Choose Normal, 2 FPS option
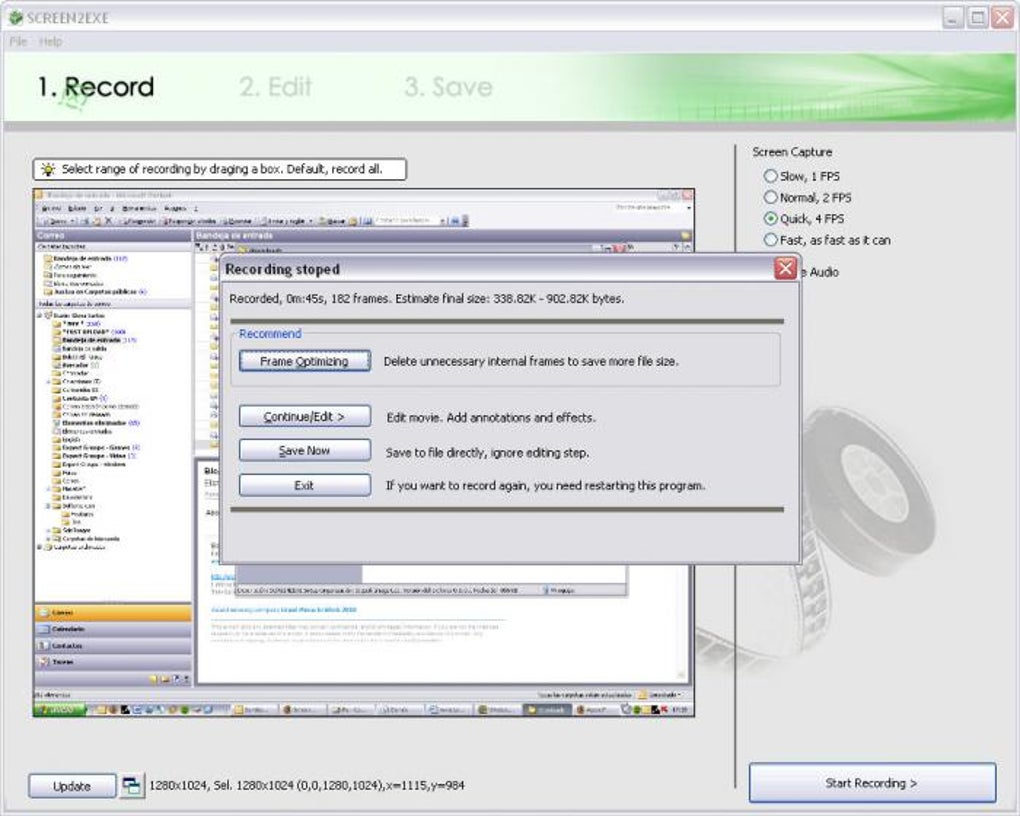Viewport: 1020px width, 816px height. point(770,197)
